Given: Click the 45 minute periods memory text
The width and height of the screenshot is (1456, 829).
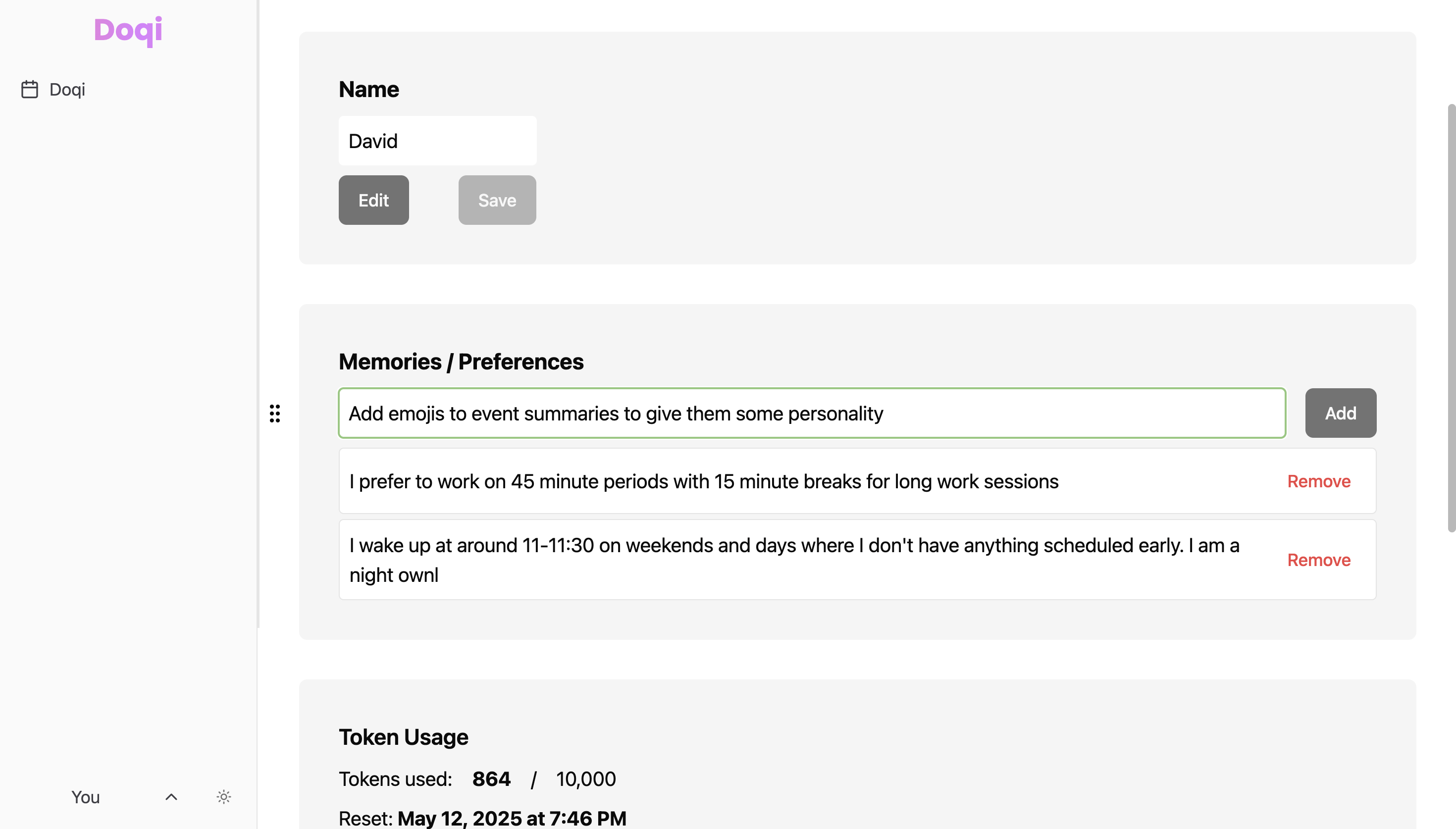Looking at the screenshot, I should click(x=704, y=482).
